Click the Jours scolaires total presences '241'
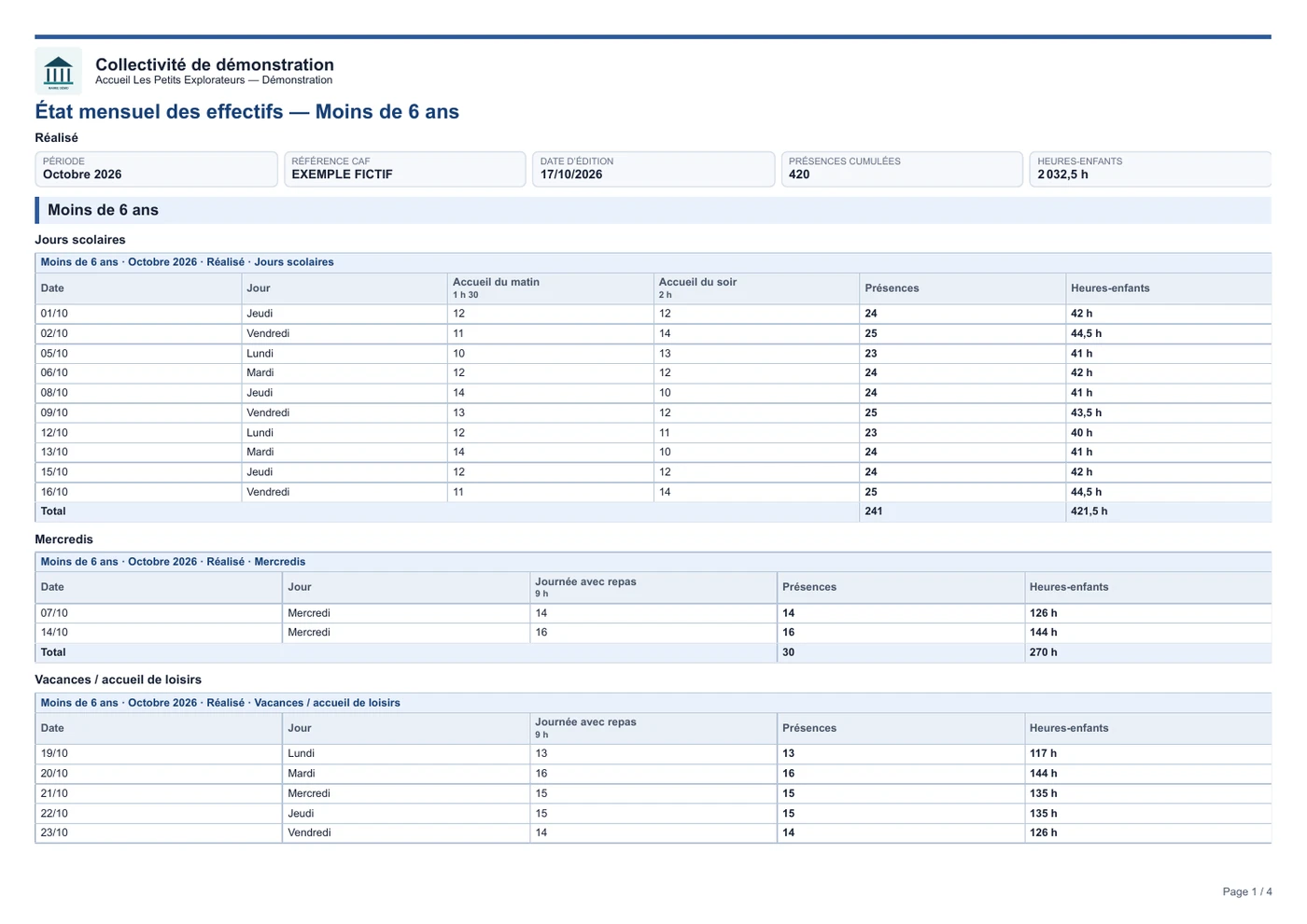The width and height of the screenshot is (1307, 924). click(x=963, y=511)
